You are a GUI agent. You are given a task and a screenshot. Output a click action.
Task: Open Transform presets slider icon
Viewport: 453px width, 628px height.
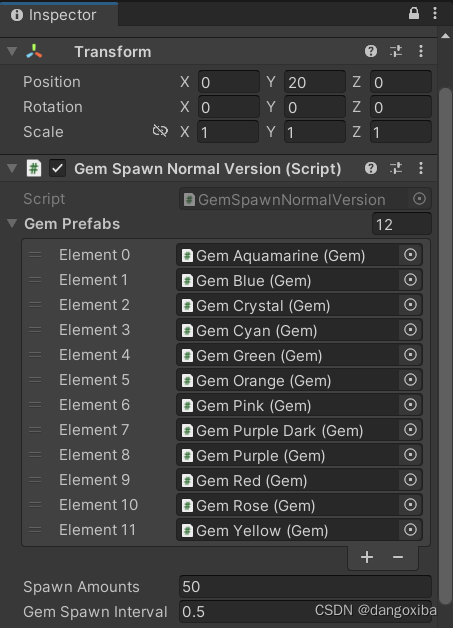click(x=396, y=51)
